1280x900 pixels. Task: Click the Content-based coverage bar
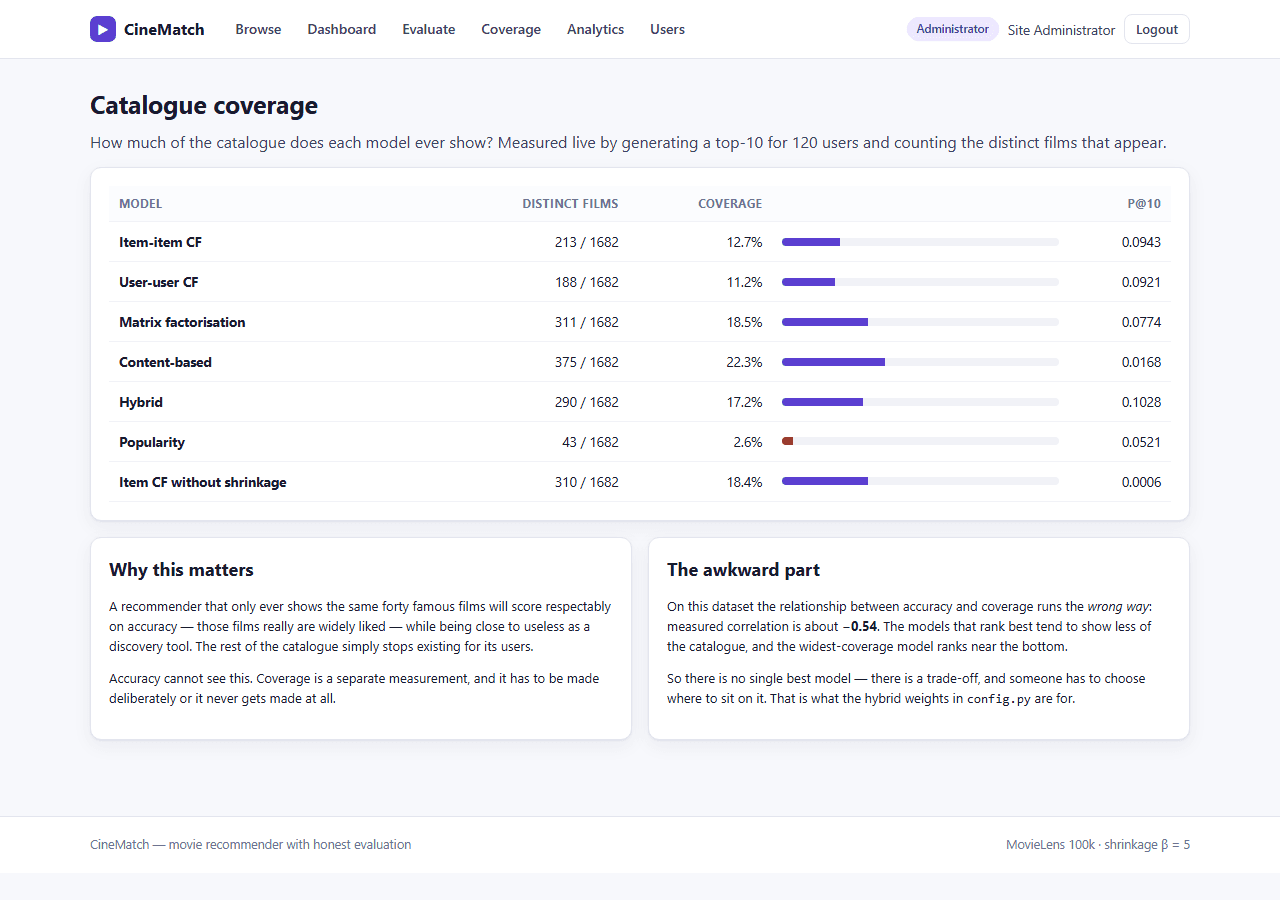pos(920,362)
